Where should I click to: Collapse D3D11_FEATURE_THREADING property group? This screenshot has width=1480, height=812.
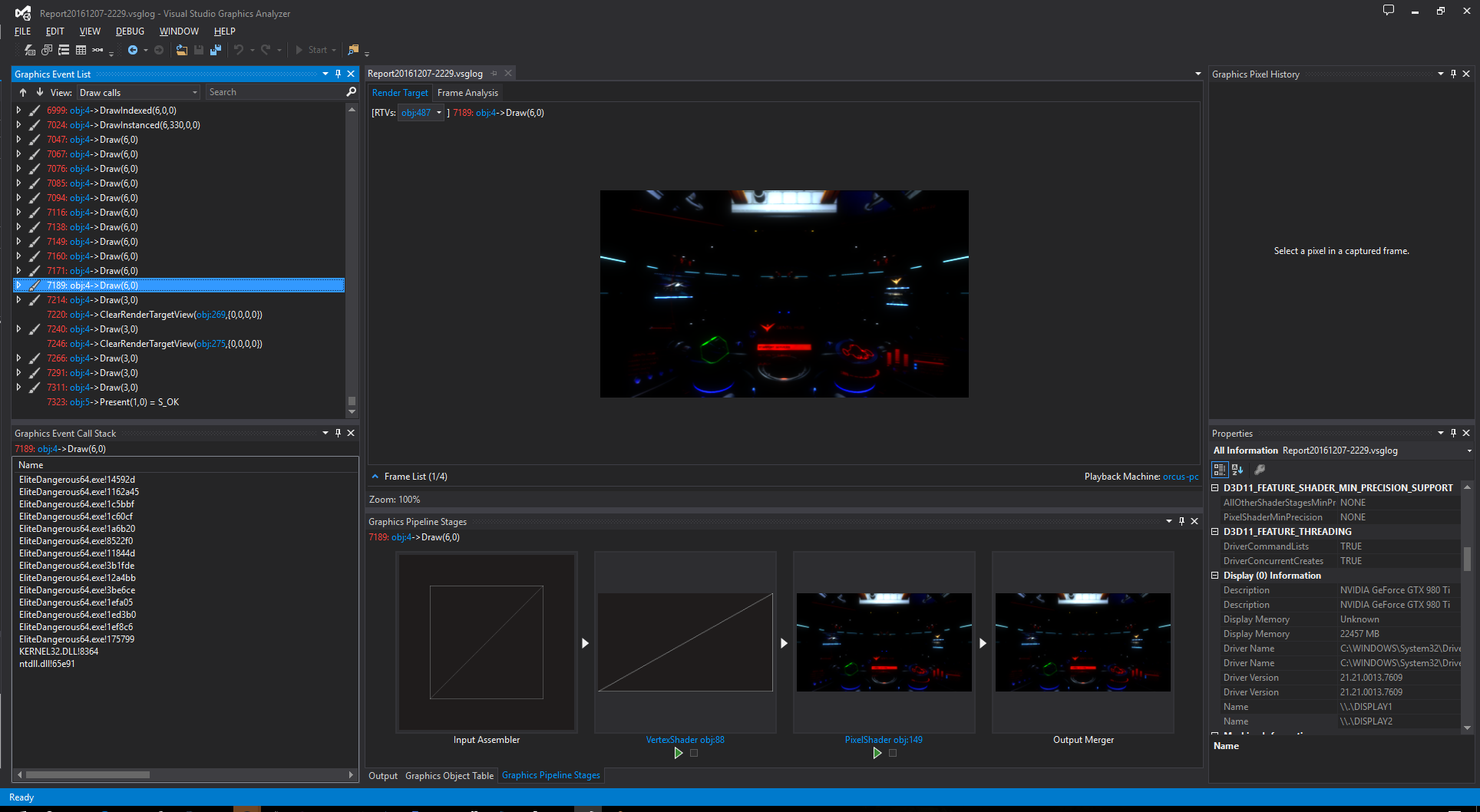tap(1215, 532)
